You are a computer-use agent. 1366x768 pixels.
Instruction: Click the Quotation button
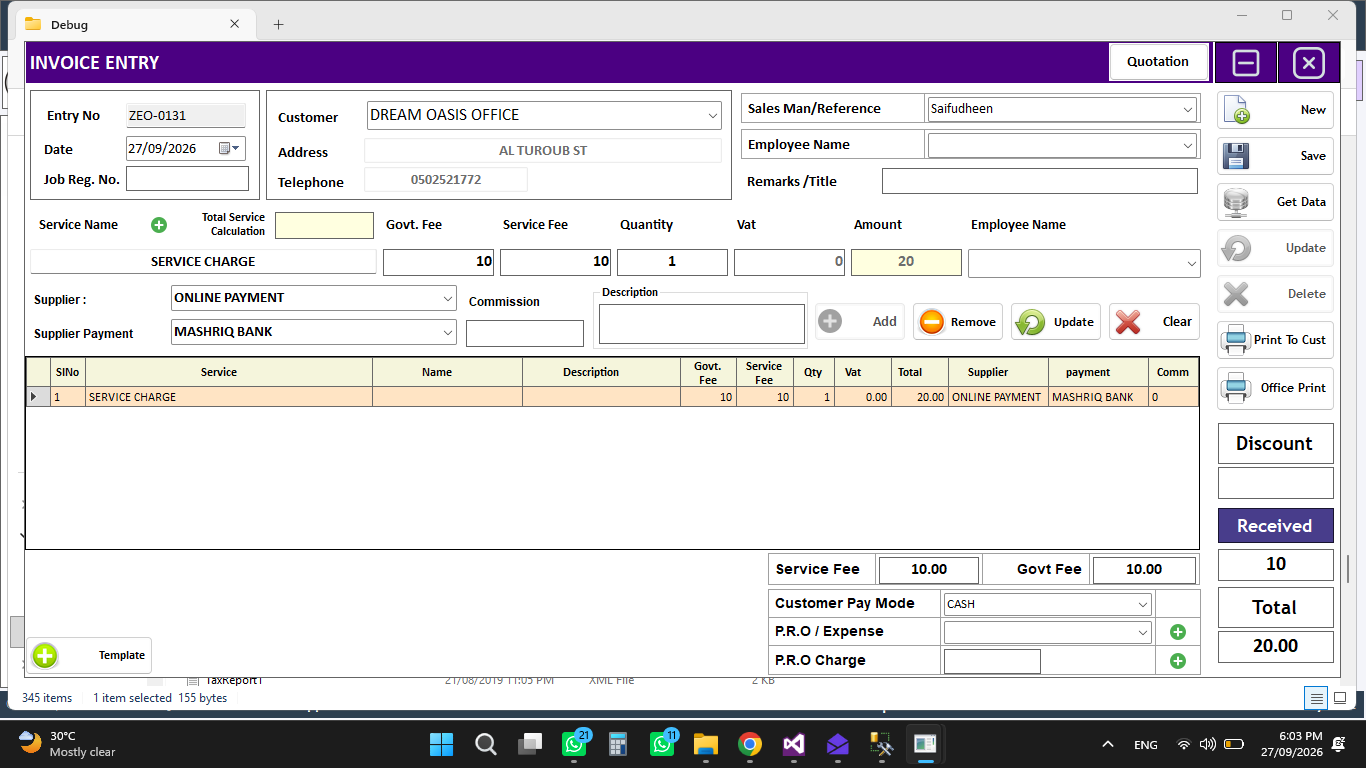[x=1159, y=62]
